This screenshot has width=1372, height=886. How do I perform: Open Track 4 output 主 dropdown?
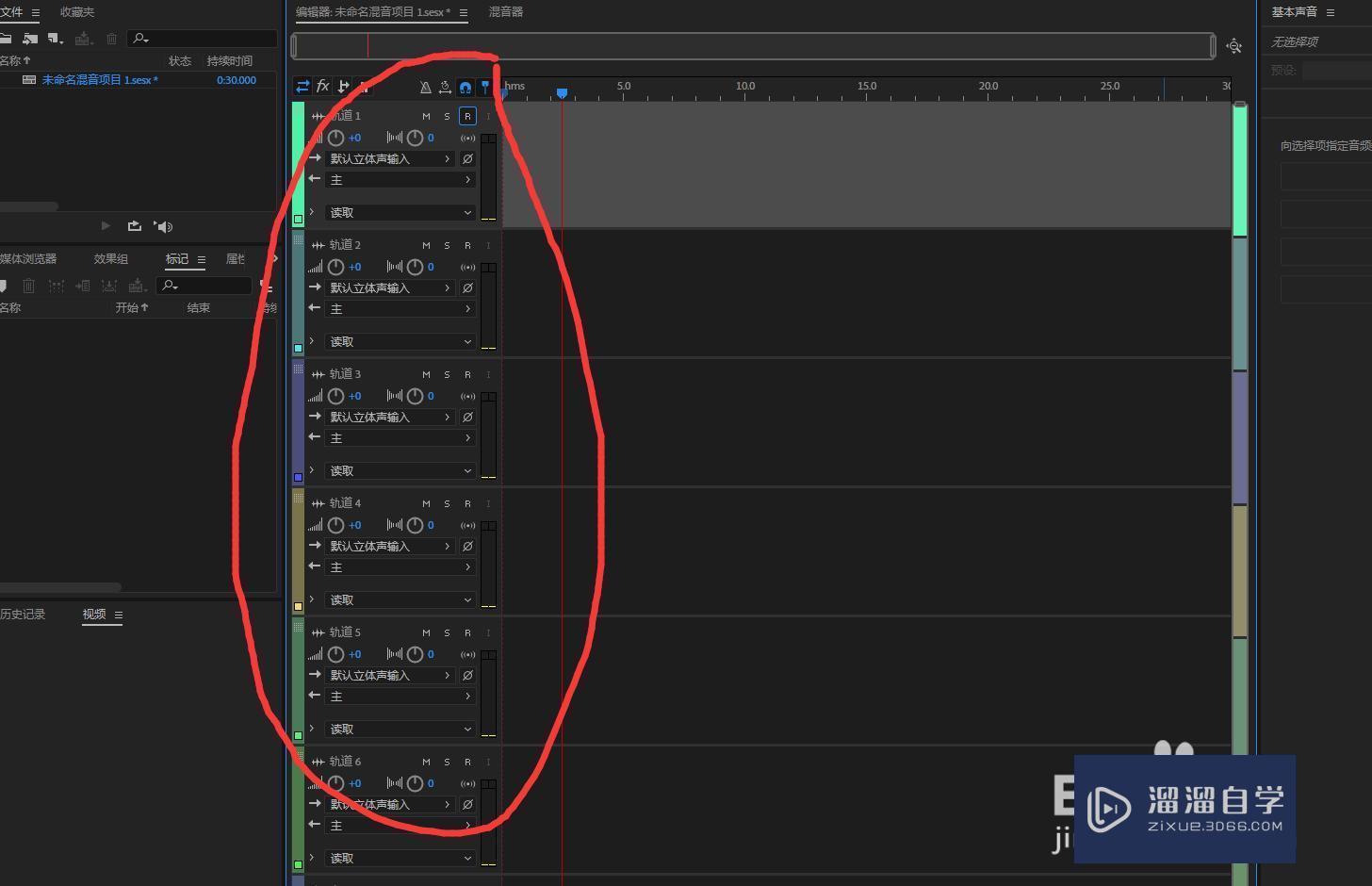coord(400,567)
